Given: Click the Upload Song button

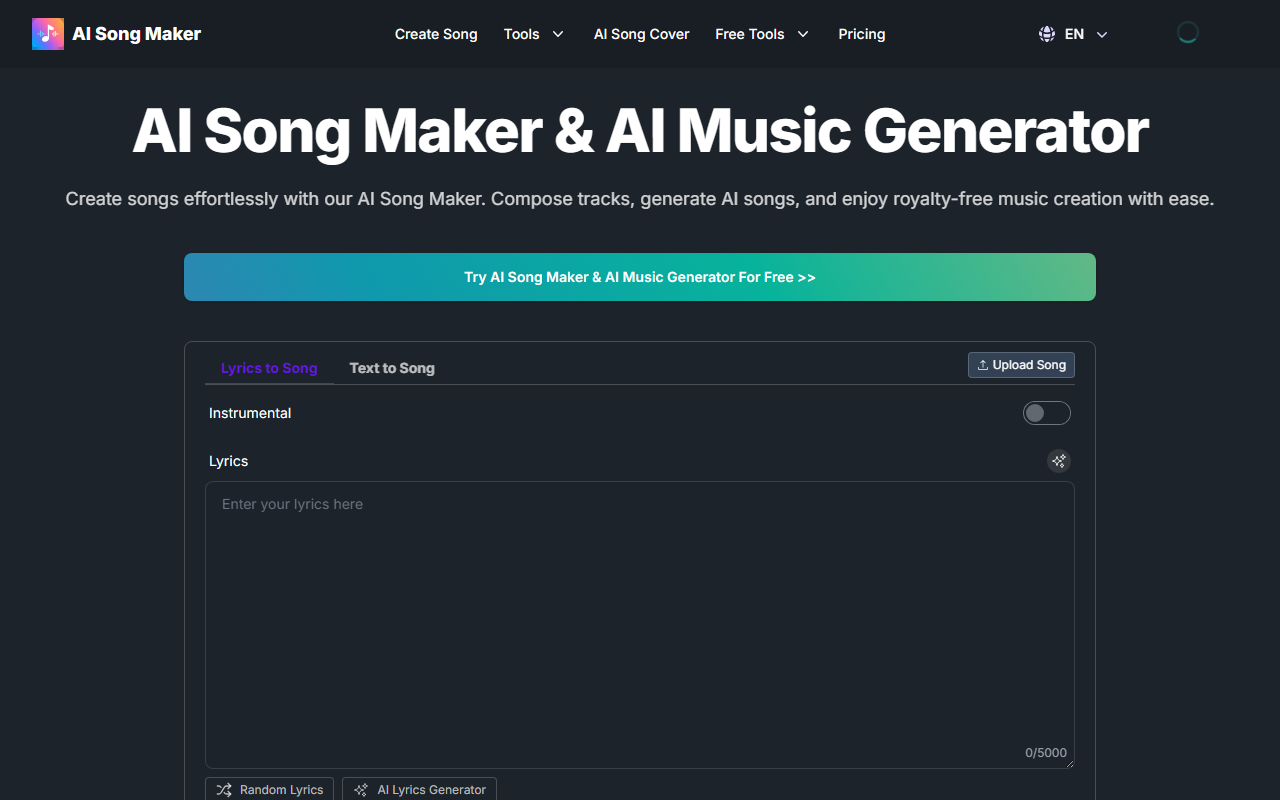Looking at the screenshot, I should 1021,365.
